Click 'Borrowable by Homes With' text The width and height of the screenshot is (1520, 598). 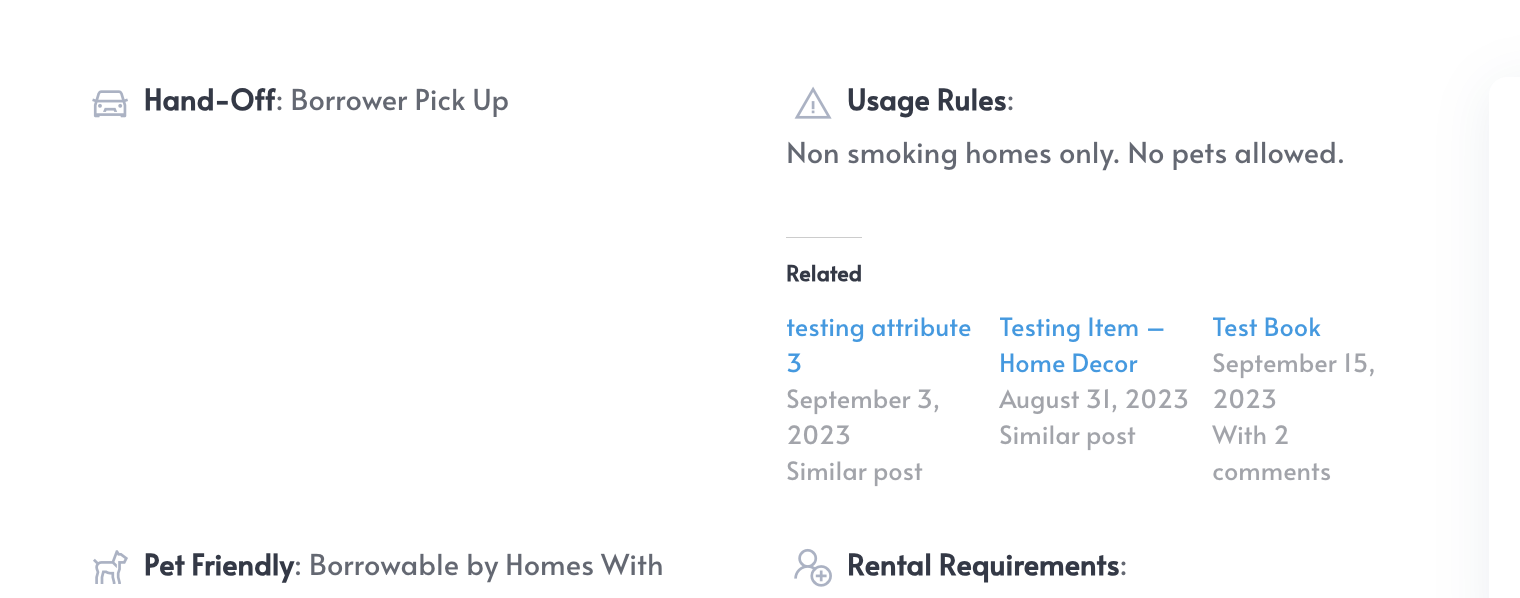click(x=486, y=566)
